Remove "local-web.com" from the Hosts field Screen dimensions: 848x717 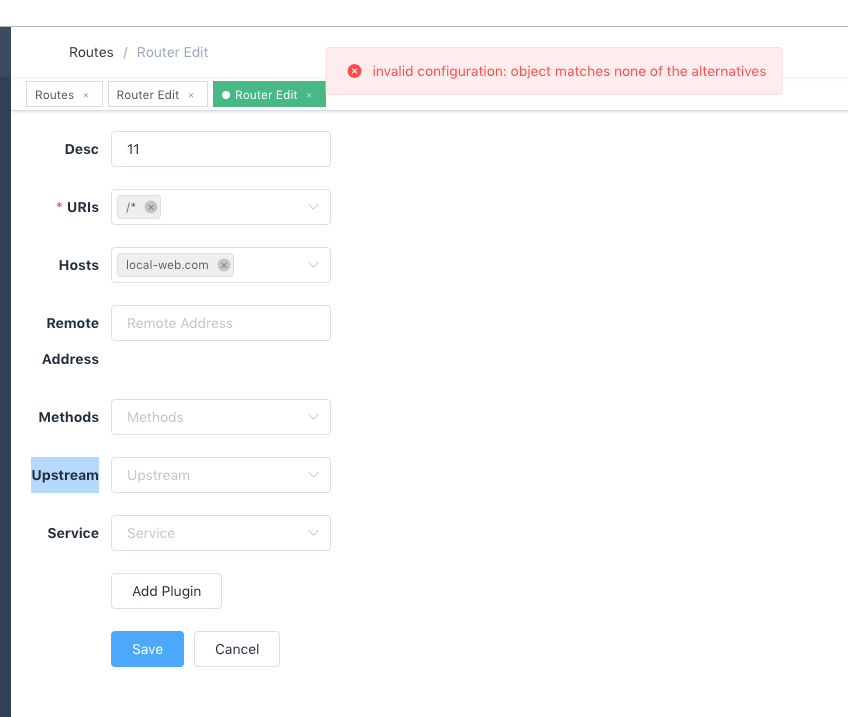(223, 264)
